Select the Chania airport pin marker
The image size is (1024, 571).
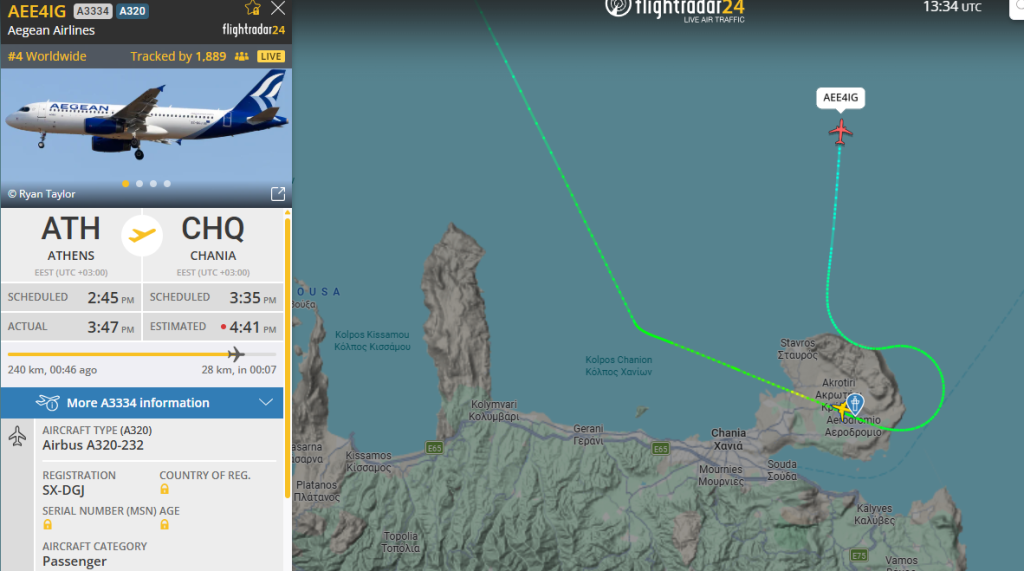[855, 403]
